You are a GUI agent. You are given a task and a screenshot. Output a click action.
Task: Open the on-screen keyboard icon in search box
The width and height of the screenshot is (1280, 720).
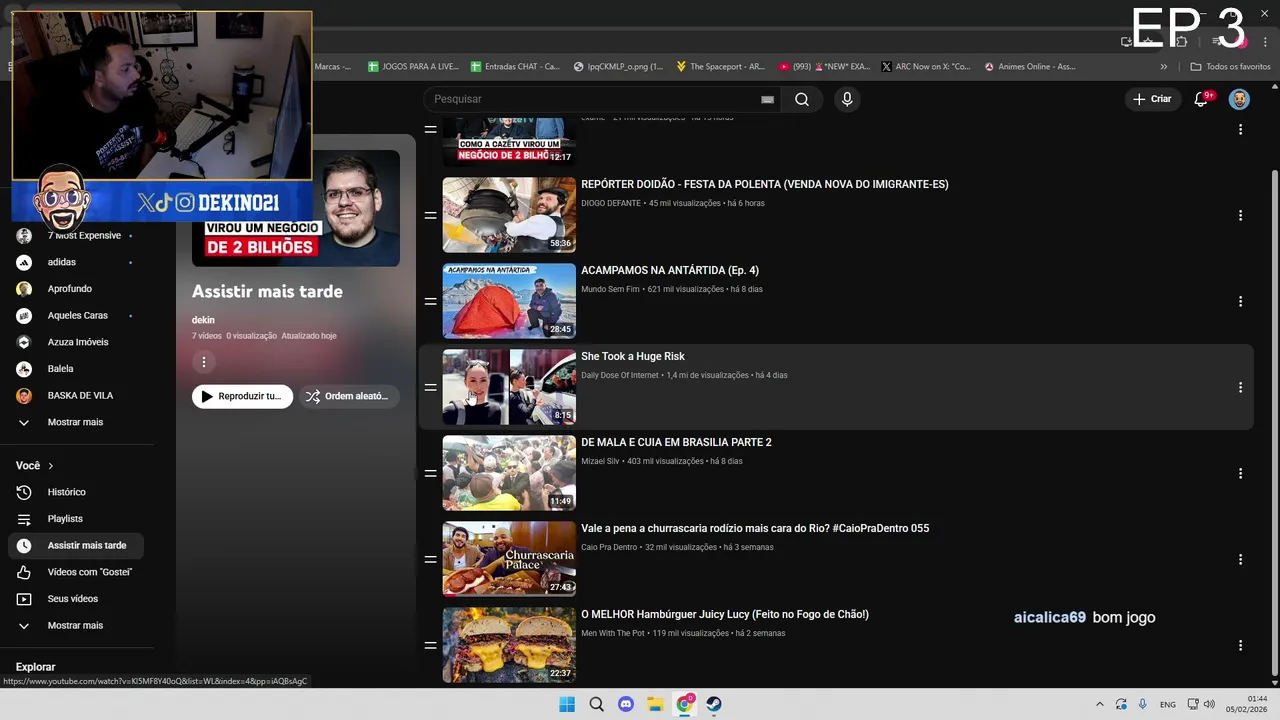767,99
